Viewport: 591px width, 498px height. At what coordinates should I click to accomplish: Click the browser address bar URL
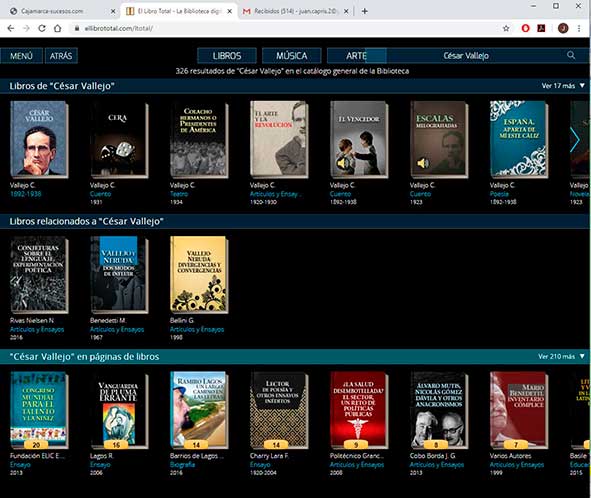pos(119,28)
